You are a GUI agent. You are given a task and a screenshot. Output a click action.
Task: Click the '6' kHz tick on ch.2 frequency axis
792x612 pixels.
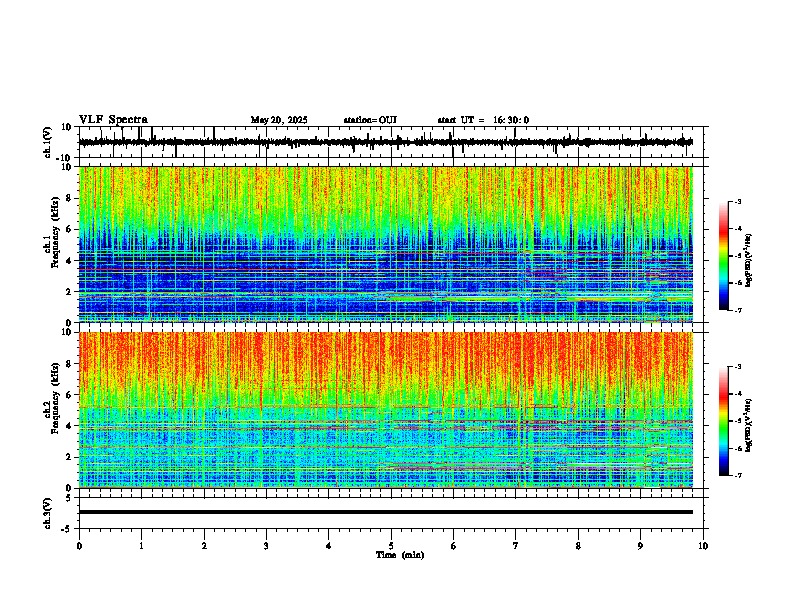[69, 395]
